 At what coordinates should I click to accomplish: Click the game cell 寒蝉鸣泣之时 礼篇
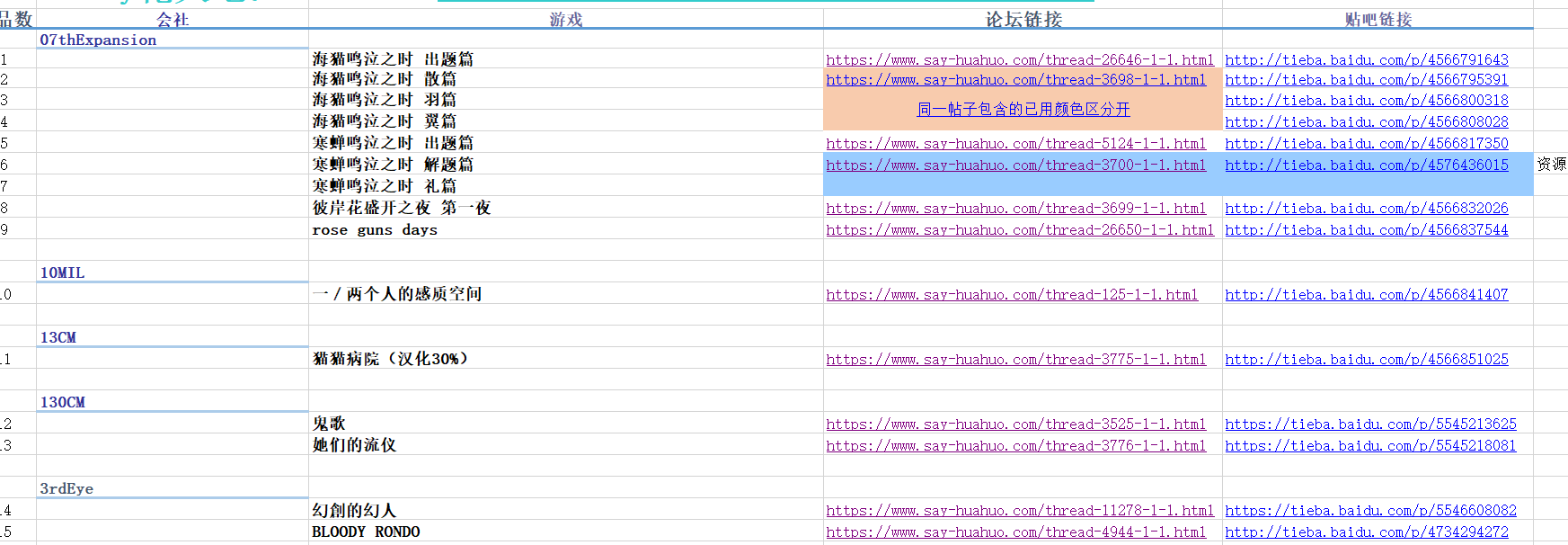pos(566,186)
